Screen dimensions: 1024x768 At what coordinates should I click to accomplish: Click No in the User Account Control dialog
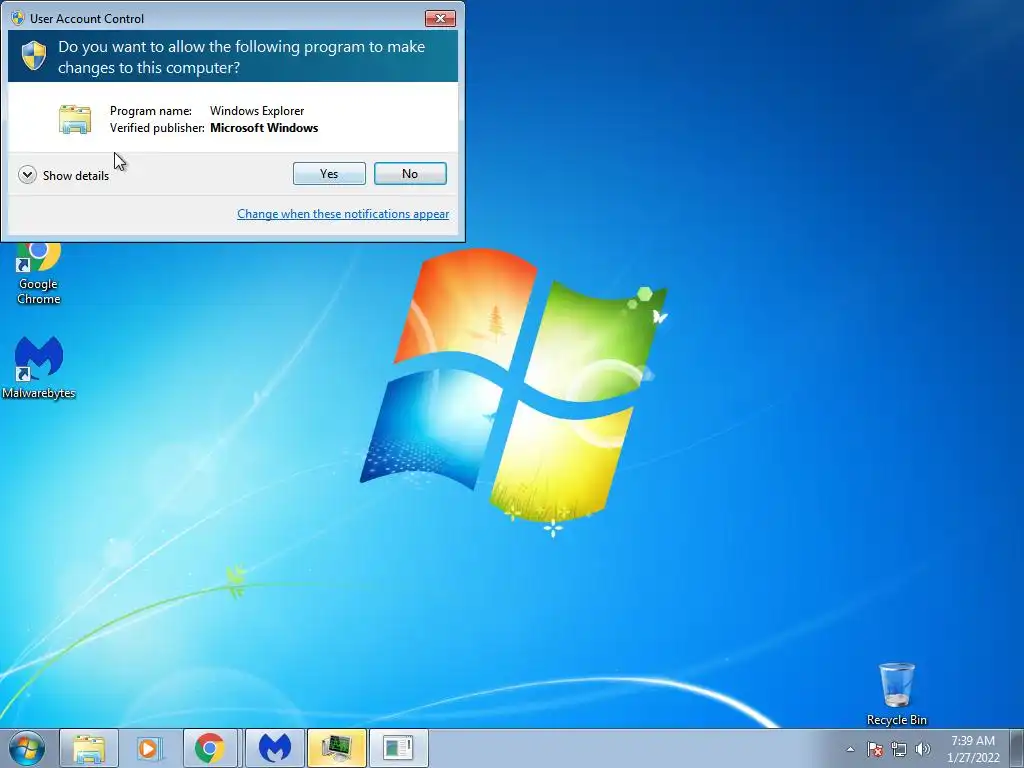coord(410,174)
